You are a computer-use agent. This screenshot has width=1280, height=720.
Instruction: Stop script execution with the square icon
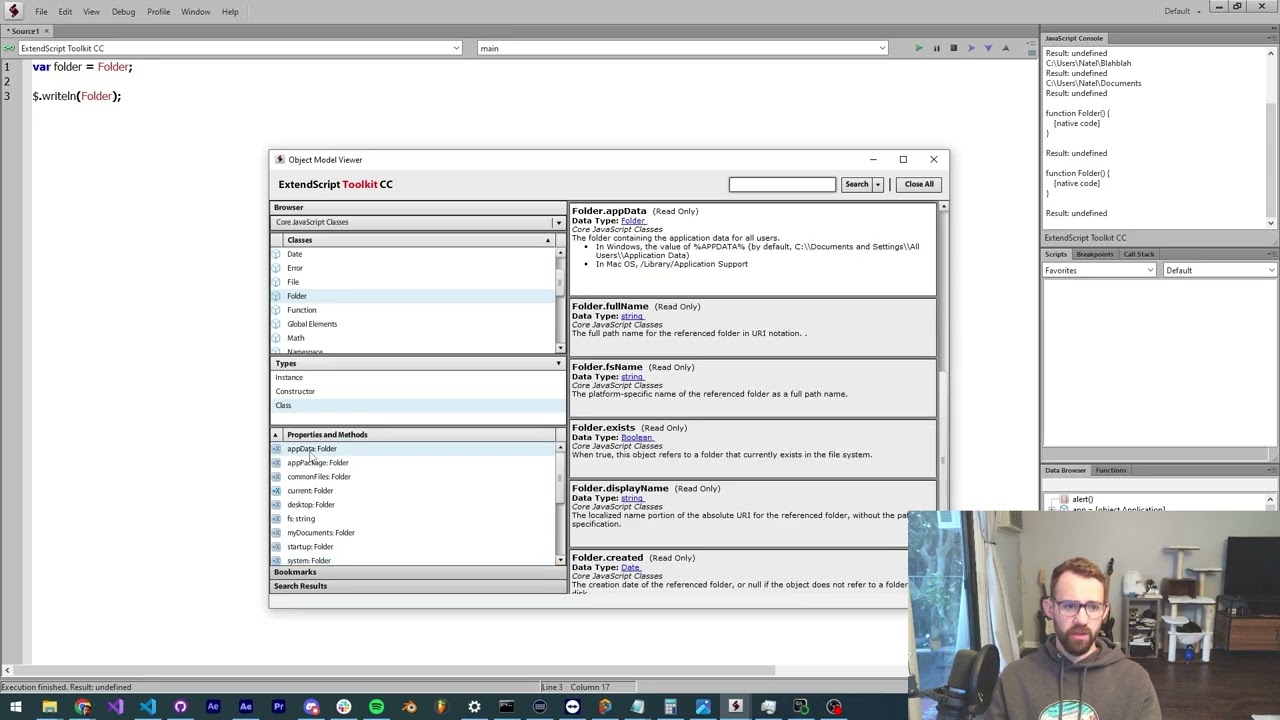pyautogui.click(x=953, y=48)
